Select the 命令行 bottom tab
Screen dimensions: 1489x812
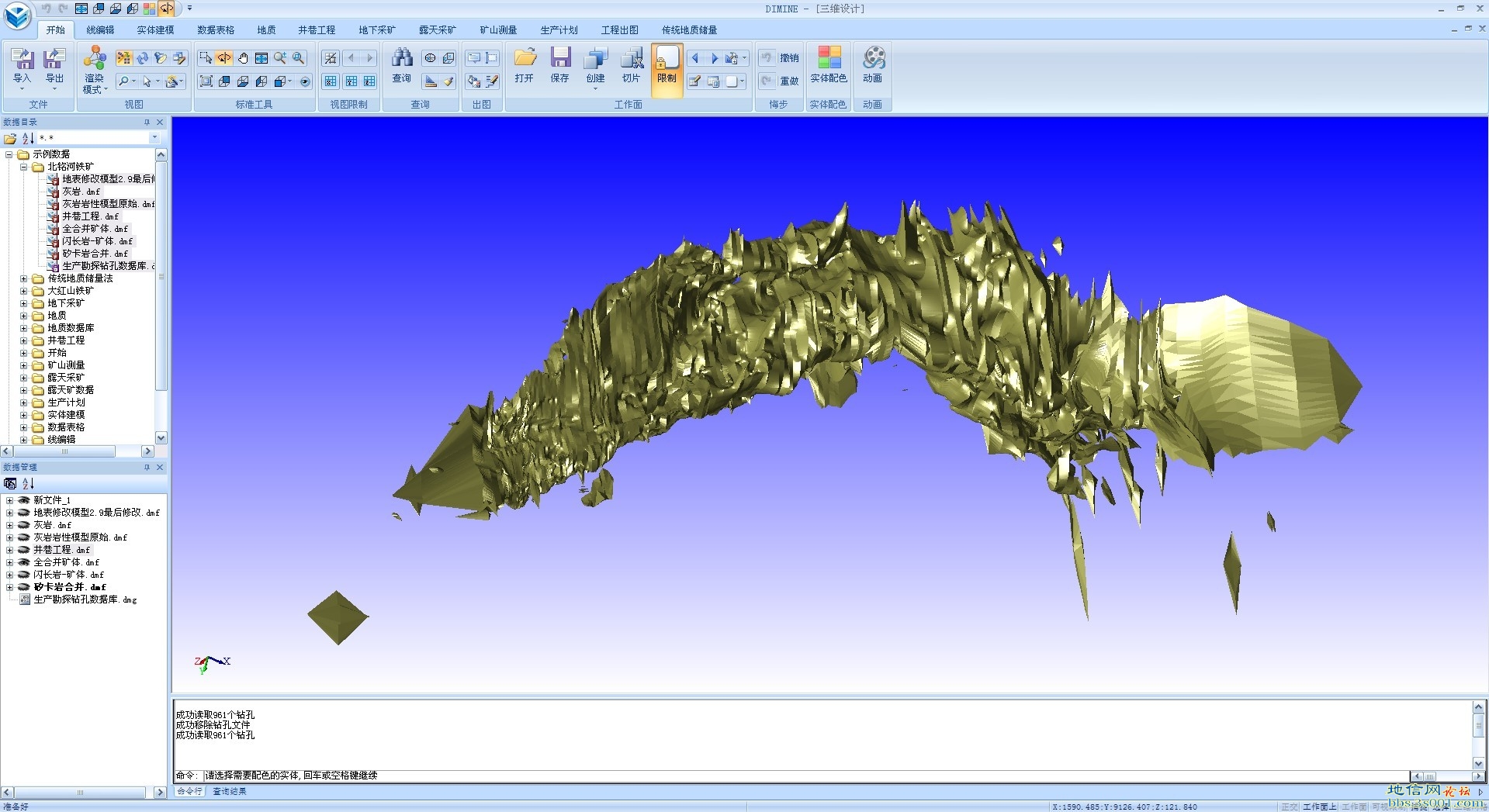[x=189, y=791]
